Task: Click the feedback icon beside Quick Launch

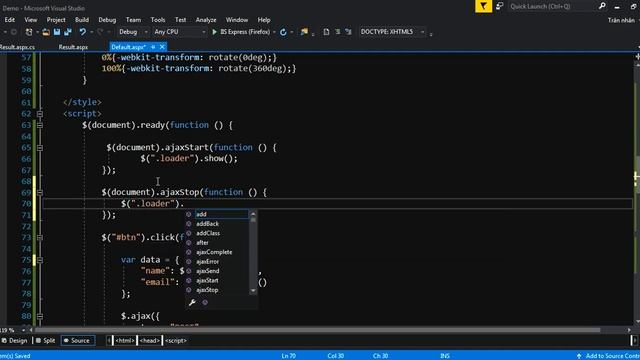Action: click(500, 6)
